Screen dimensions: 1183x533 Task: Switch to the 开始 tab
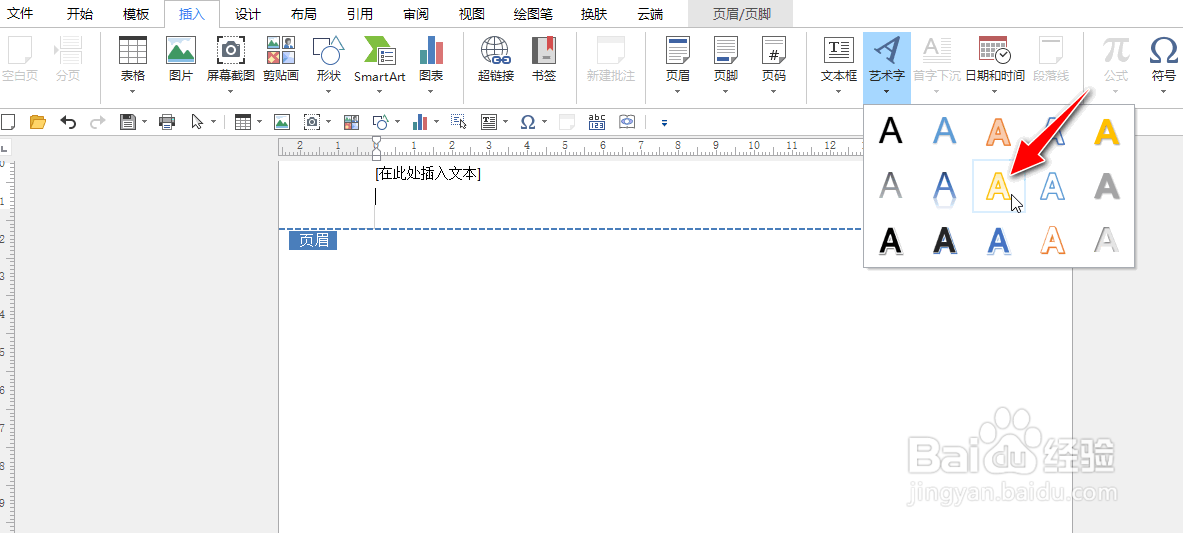click(x=80, y=14)
